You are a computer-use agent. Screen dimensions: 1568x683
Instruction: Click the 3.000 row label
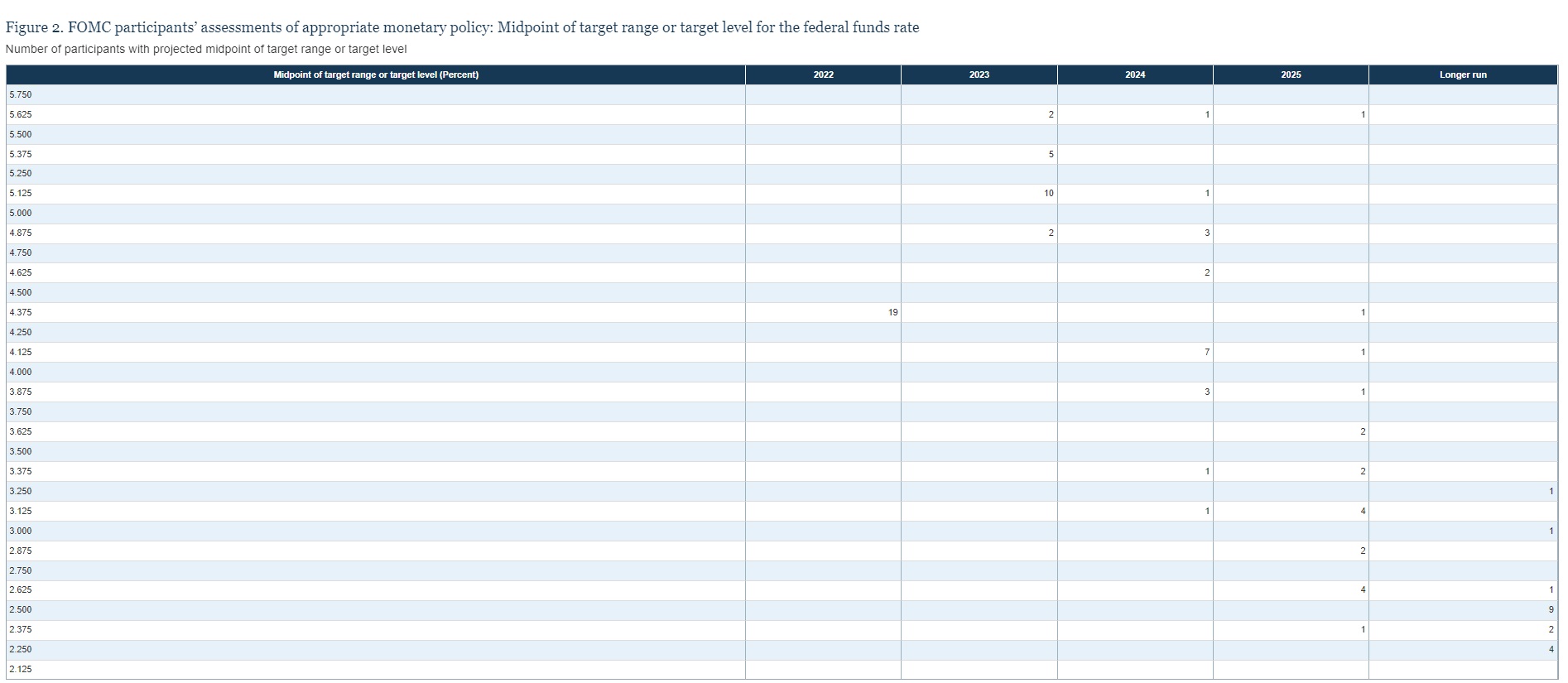21,531
